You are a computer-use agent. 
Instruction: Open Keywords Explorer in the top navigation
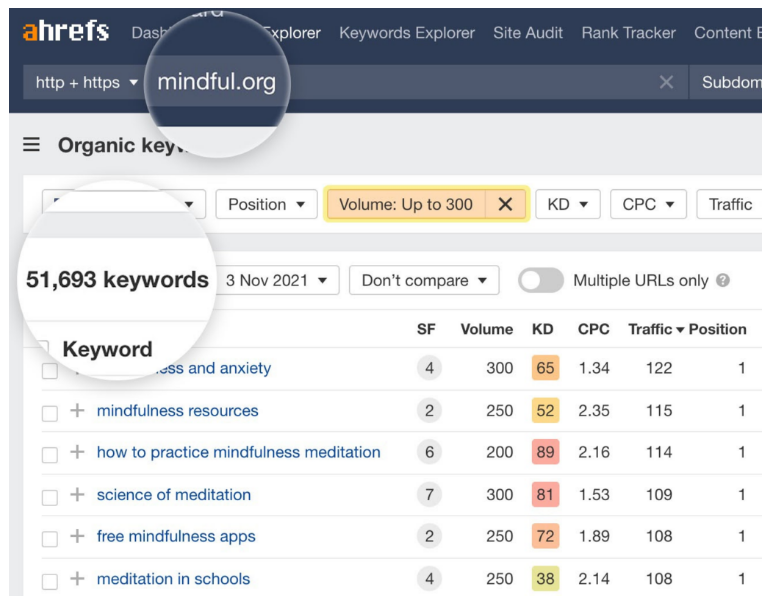pyautogui.click(x=407, y=33)
